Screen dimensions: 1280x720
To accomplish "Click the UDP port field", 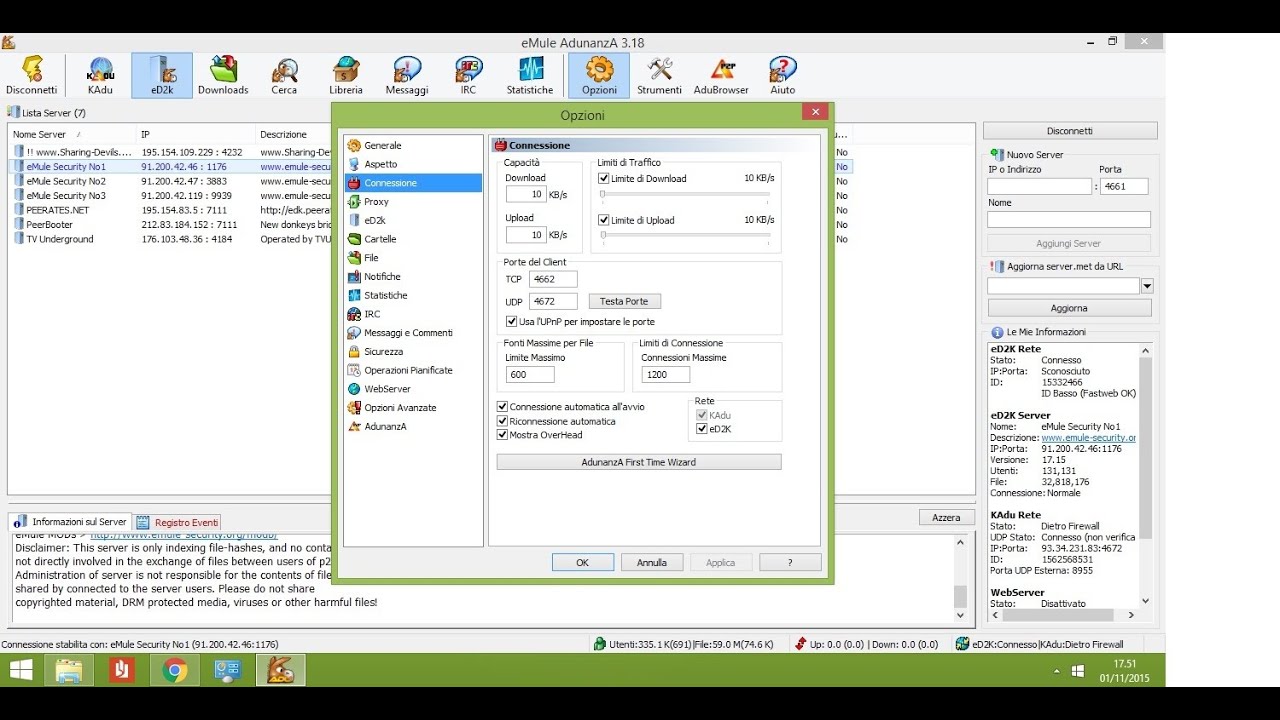I will (x=553, y=301).
